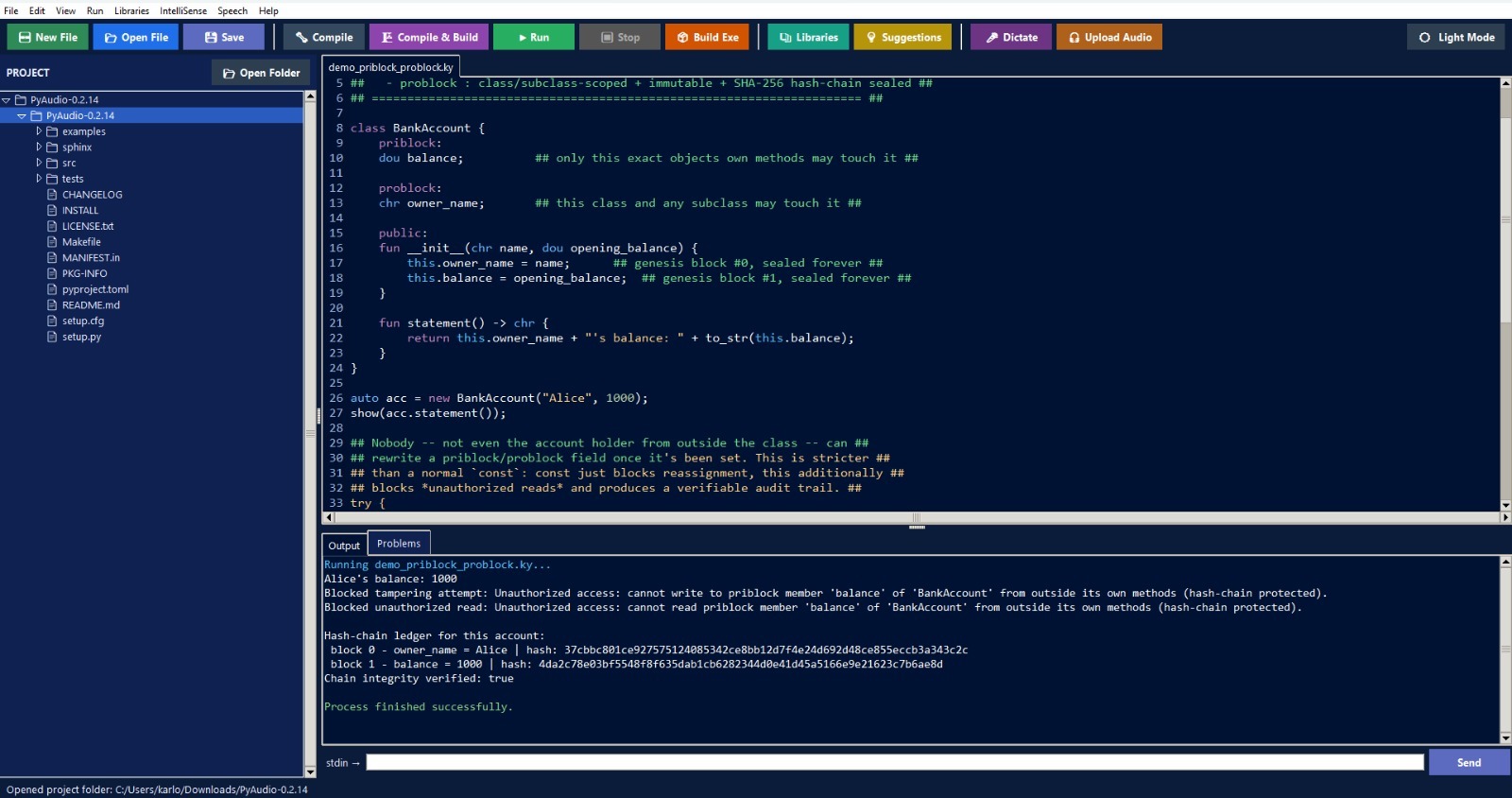Screen dimensions: 1512x798
Task: Select README.md file
Action: pyautogui.click(x=91, y=304)
